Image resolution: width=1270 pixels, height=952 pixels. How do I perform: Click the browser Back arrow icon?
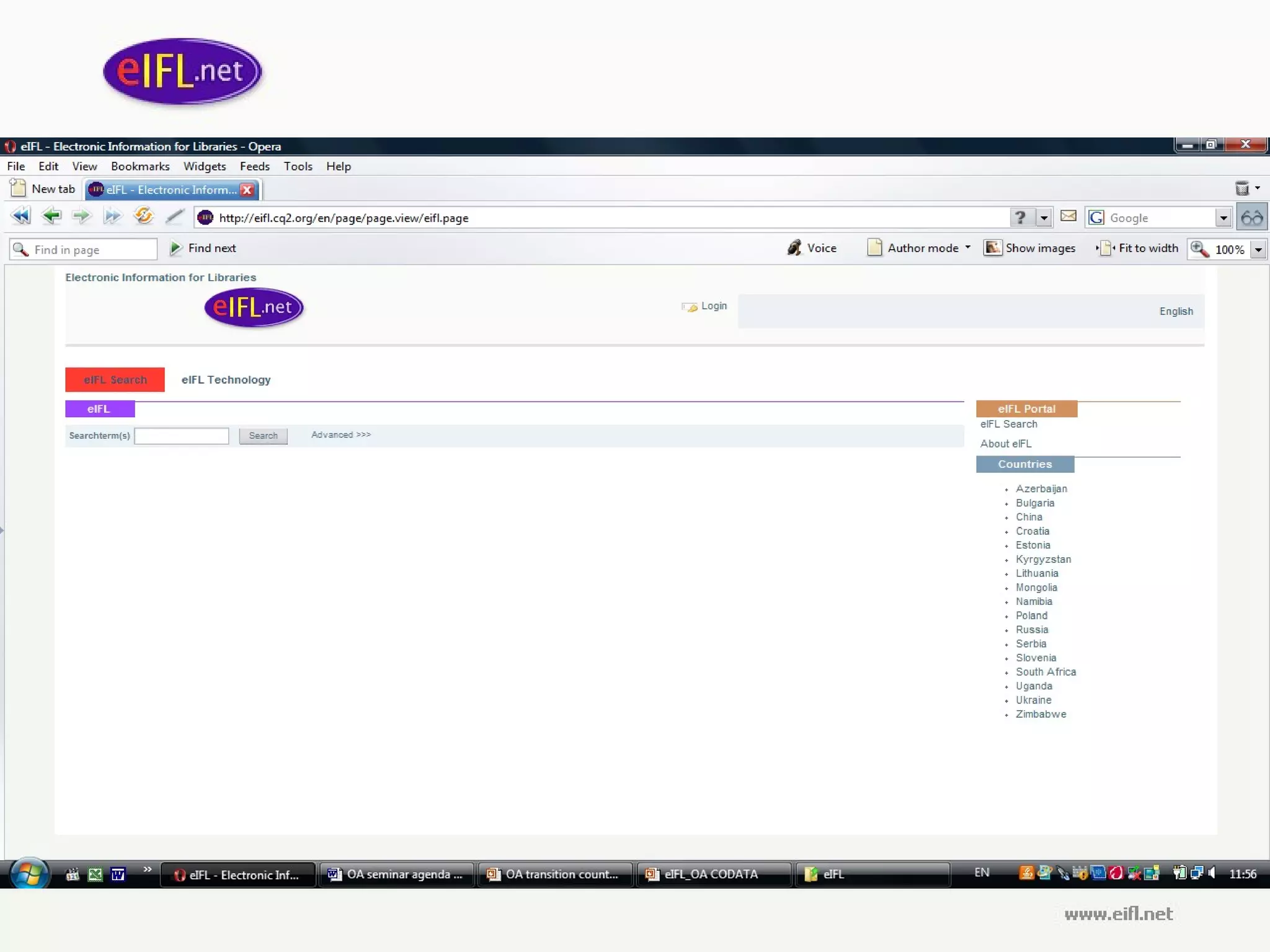[x=51, y=216]
